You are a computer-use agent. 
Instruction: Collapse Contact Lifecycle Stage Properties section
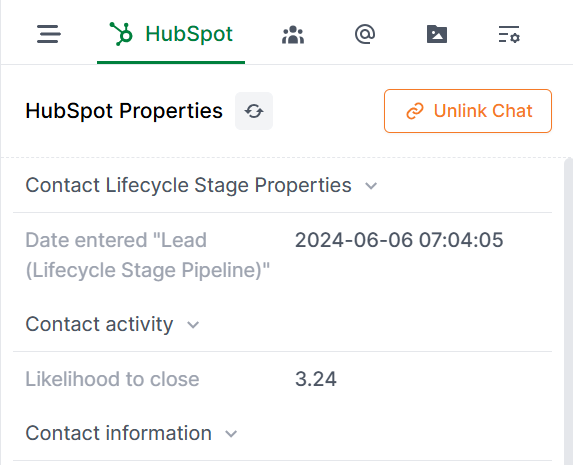click(371, 186)
